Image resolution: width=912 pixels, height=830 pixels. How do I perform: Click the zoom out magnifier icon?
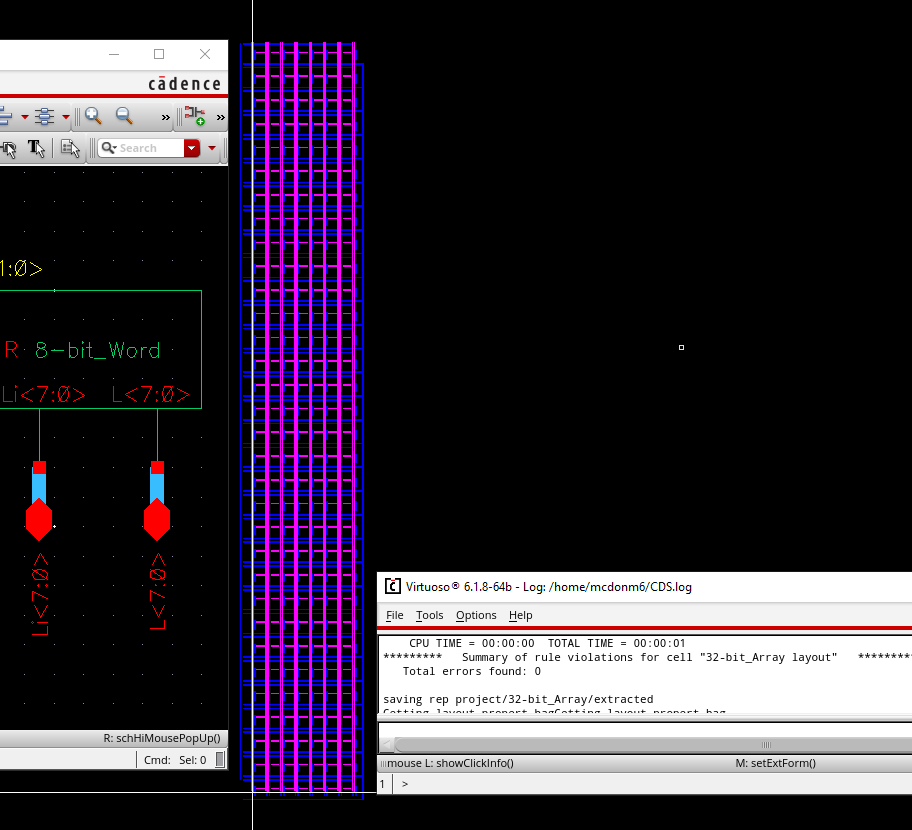click(124, 116)
